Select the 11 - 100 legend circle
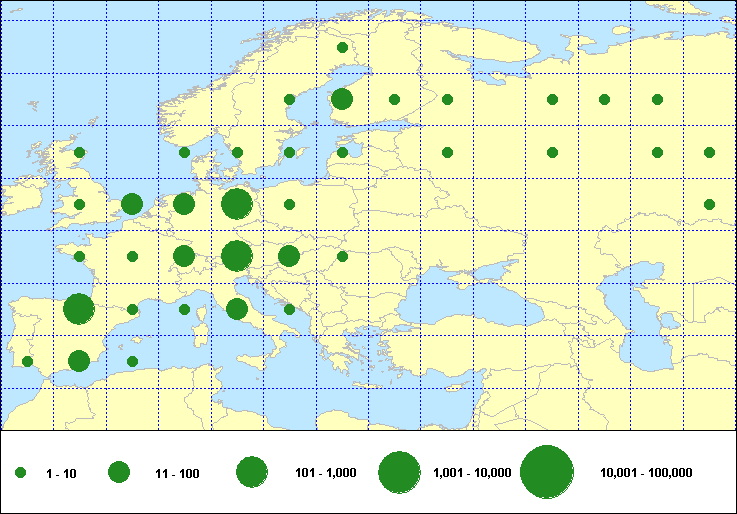The width and height of the screenshot is (737, 514). coord(119,473)
